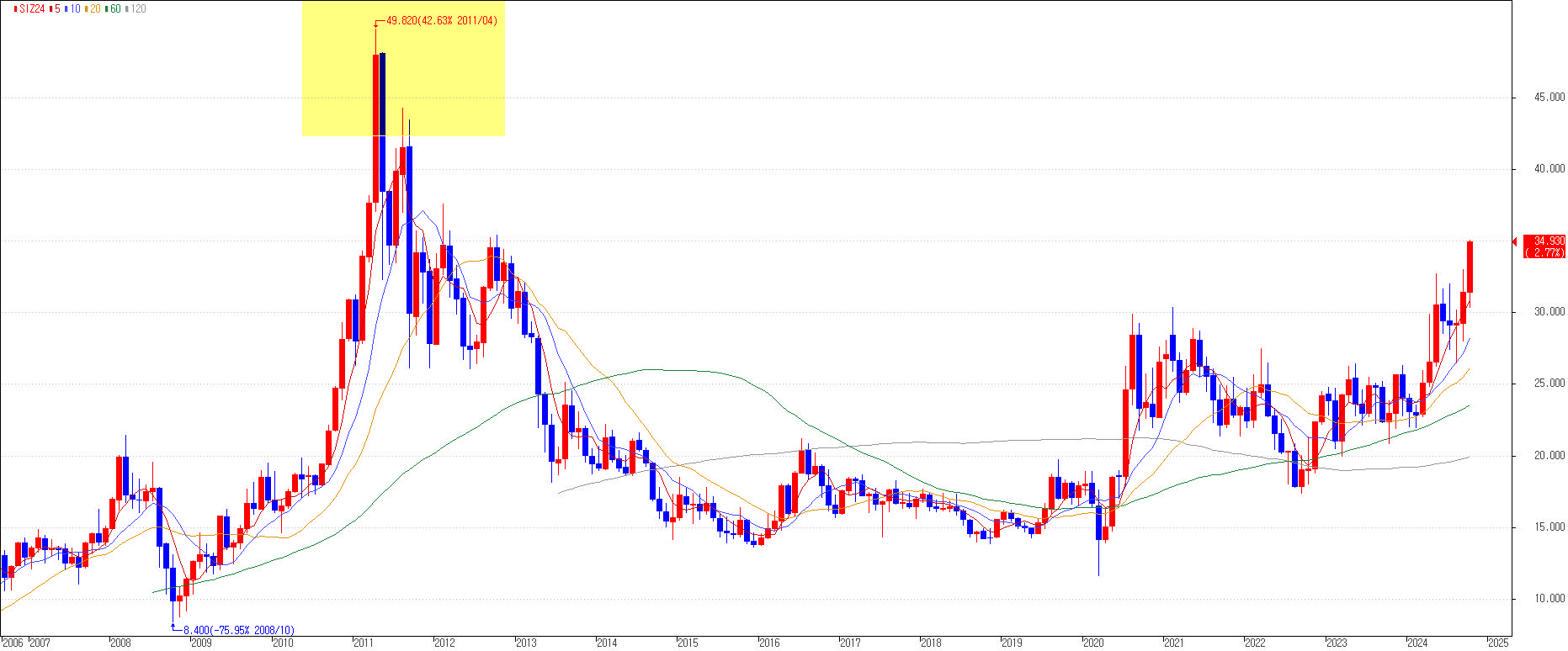Screen dimensions: 1568x651
Task: Click the red 34.930 current price tag
Action: coord(1547,241)
